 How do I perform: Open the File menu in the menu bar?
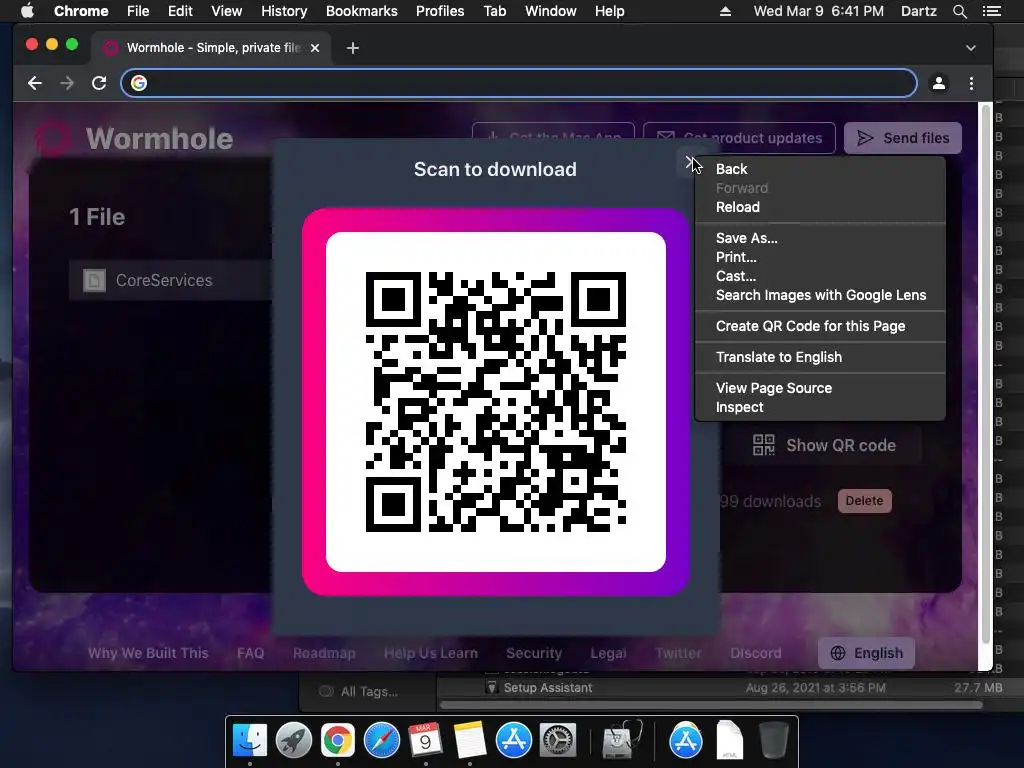click(138, 11)
